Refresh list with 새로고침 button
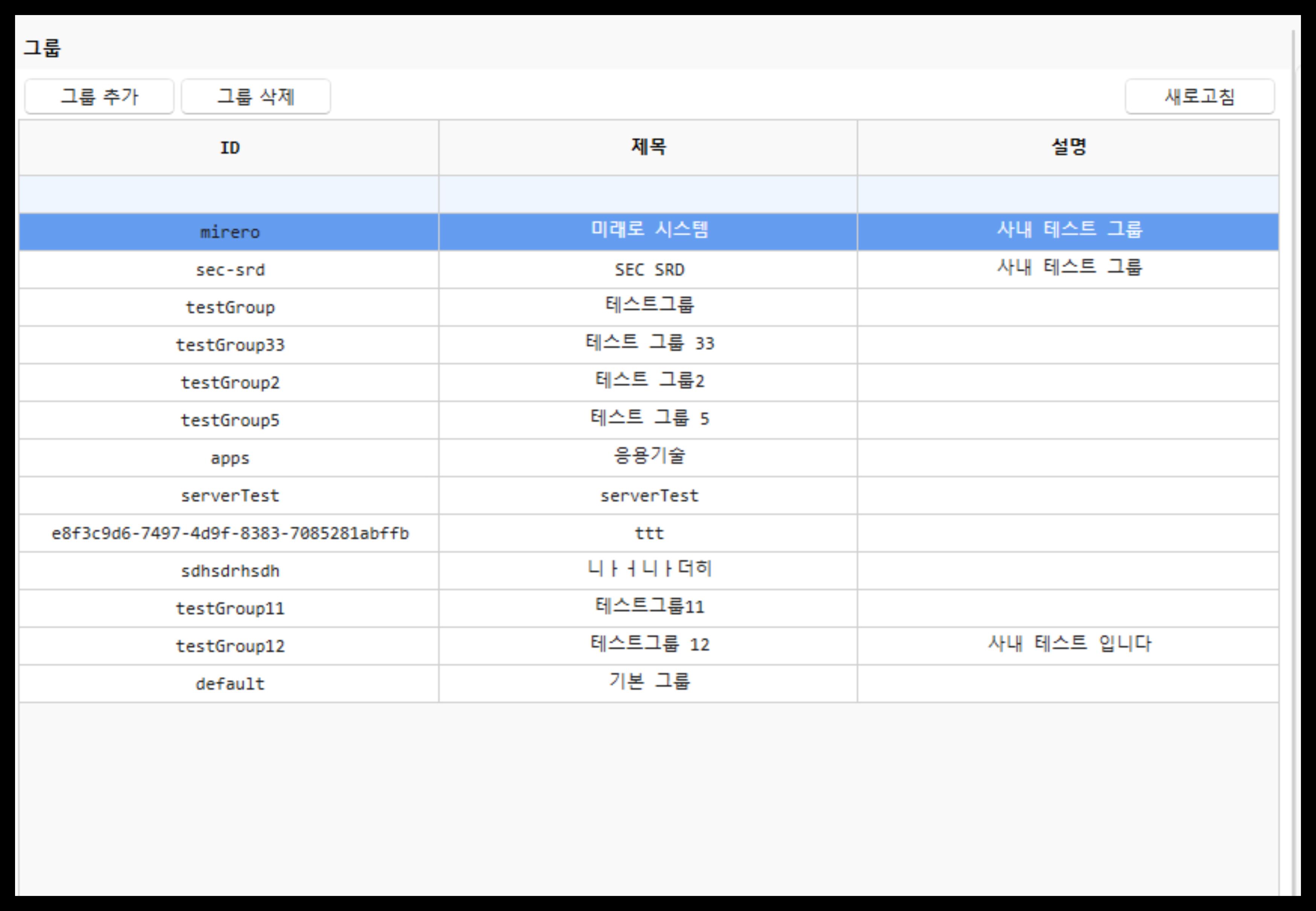 pos(1199,96)
